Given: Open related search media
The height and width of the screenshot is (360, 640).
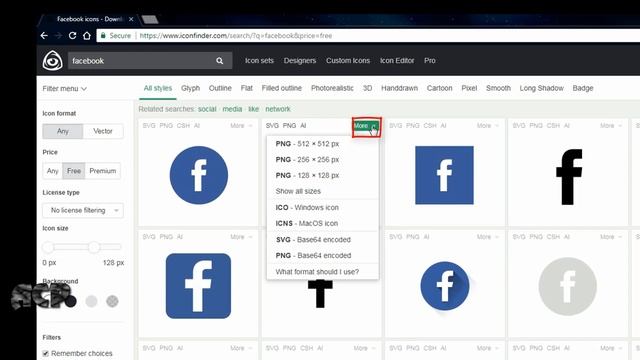Looking at the screenshot, I should click(232, 109).
